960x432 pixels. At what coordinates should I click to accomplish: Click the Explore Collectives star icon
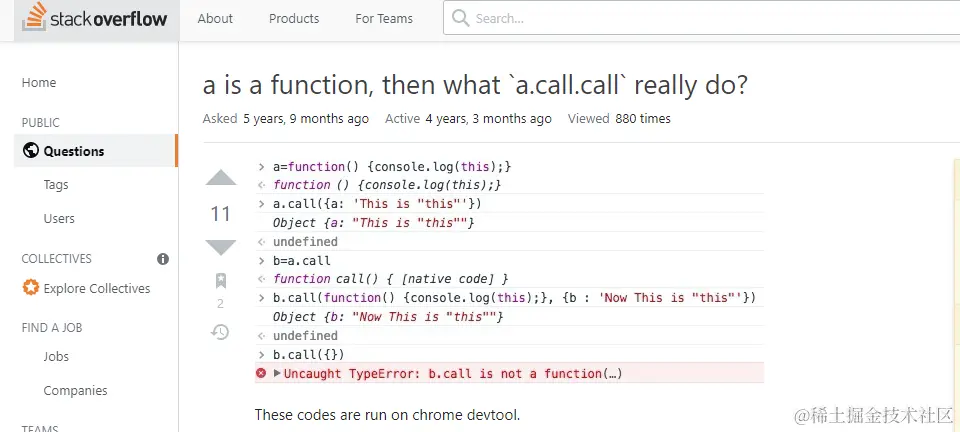pos(31,288)
